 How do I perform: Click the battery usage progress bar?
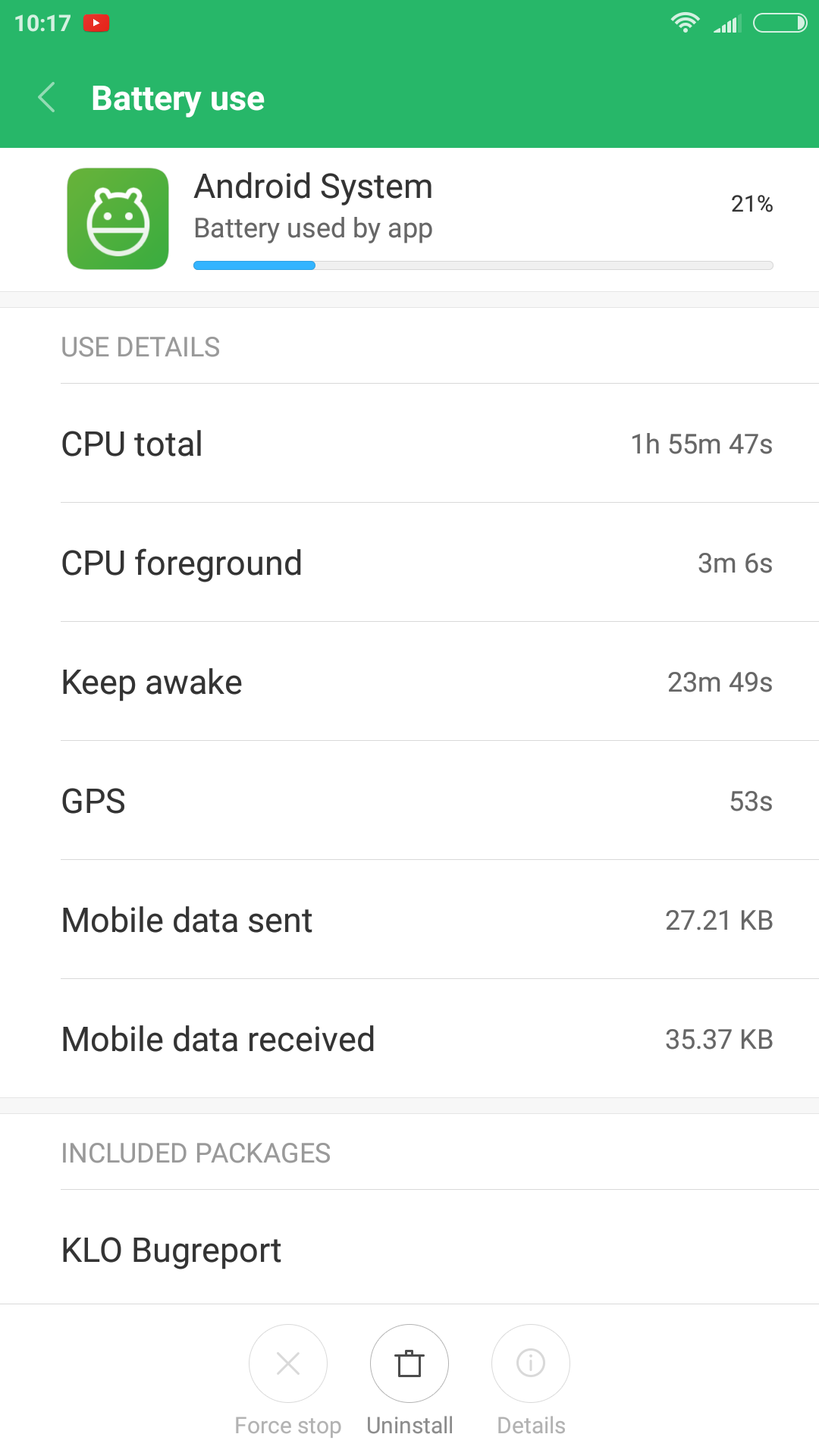click(x=483, y=265)
